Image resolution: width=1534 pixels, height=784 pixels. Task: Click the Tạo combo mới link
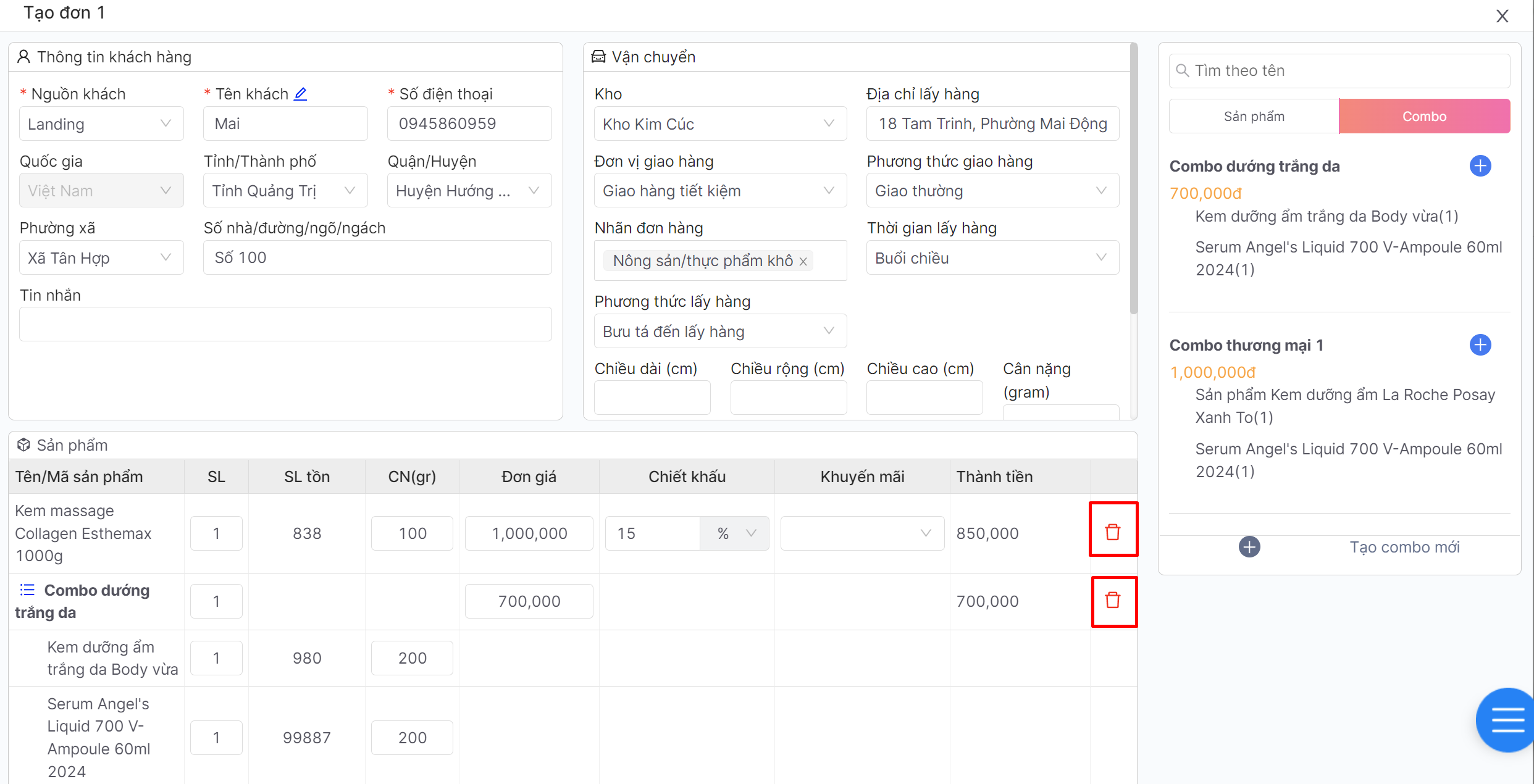[1404, 547]
